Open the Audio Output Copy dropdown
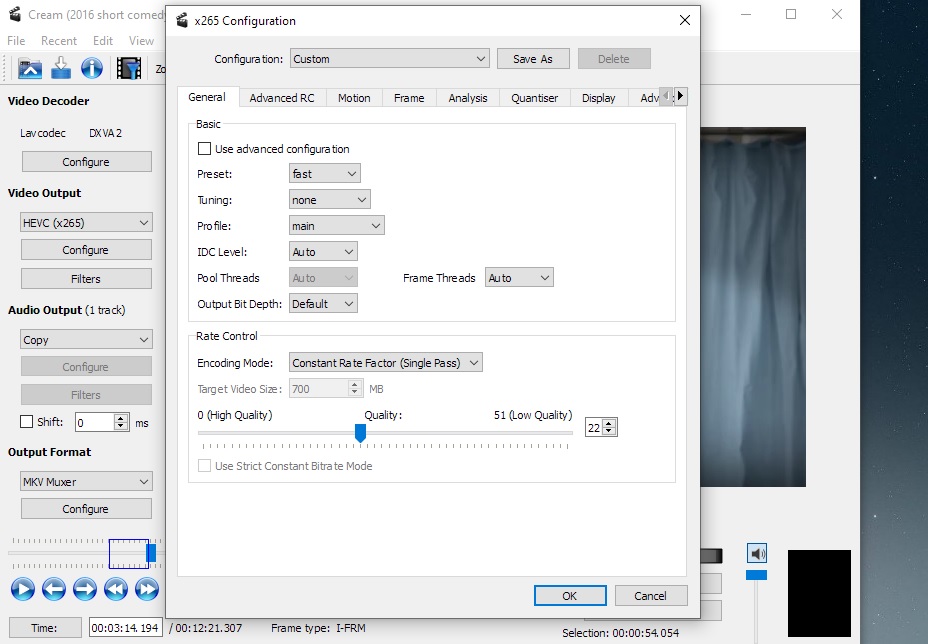The height and width of the screenshot is (644, 928). 86,340
